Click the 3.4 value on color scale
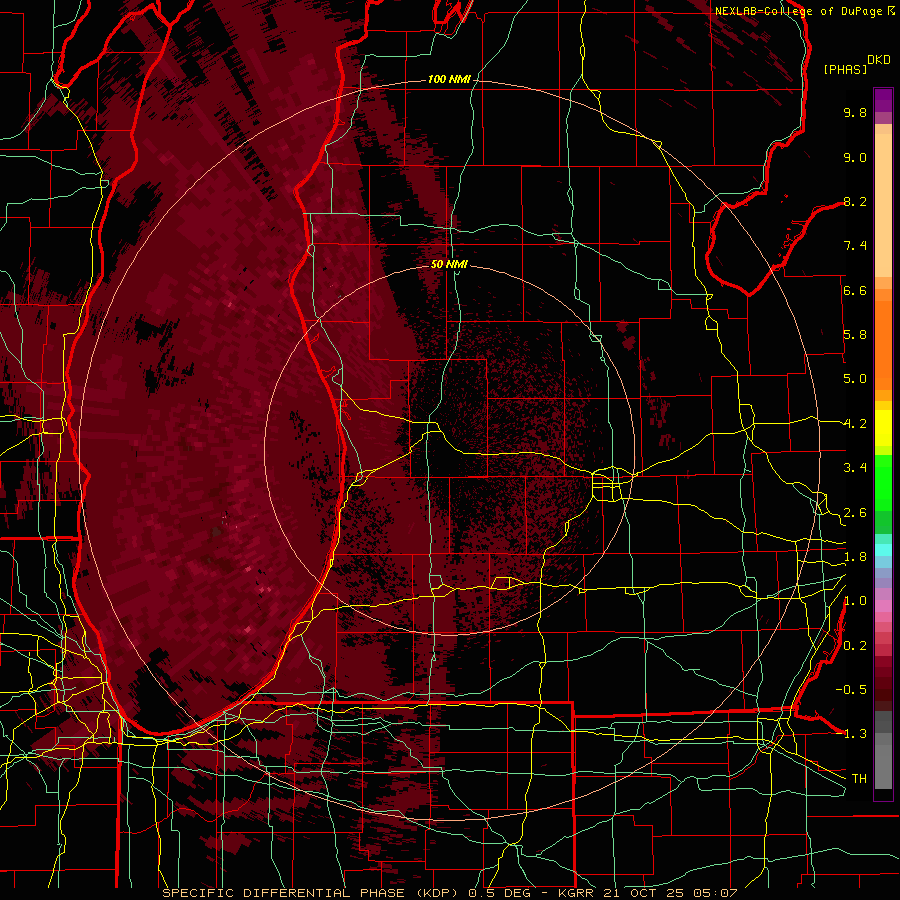 855,468
